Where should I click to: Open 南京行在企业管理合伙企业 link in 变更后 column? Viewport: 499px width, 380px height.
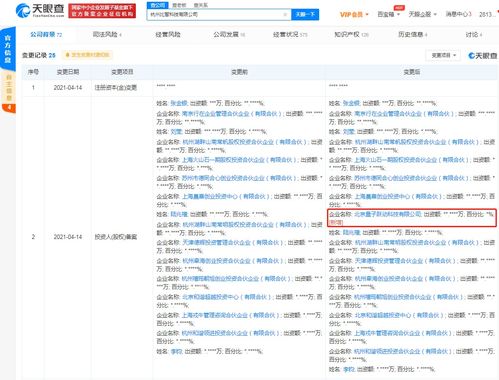tap(404, 114)
